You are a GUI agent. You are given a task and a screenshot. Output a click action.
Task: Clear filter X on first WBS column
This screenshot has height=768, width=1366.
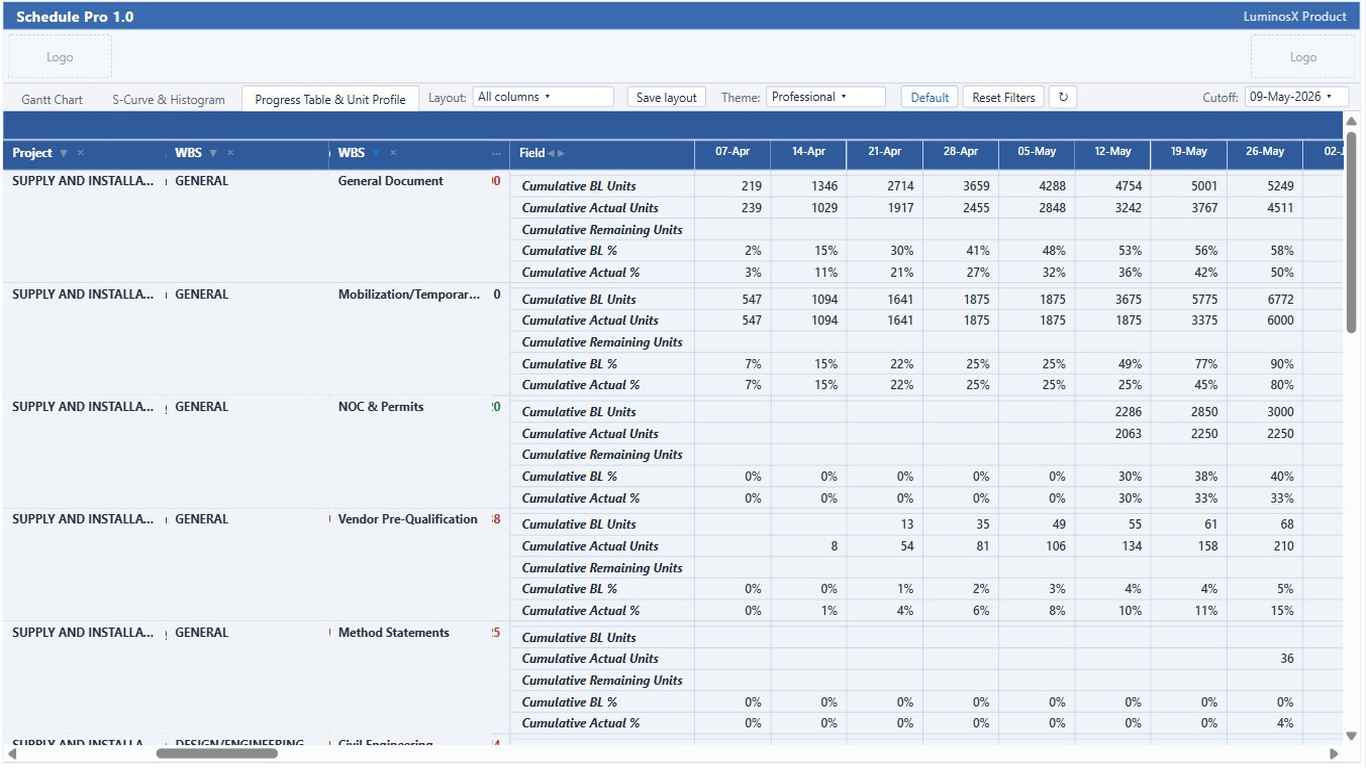230,153
